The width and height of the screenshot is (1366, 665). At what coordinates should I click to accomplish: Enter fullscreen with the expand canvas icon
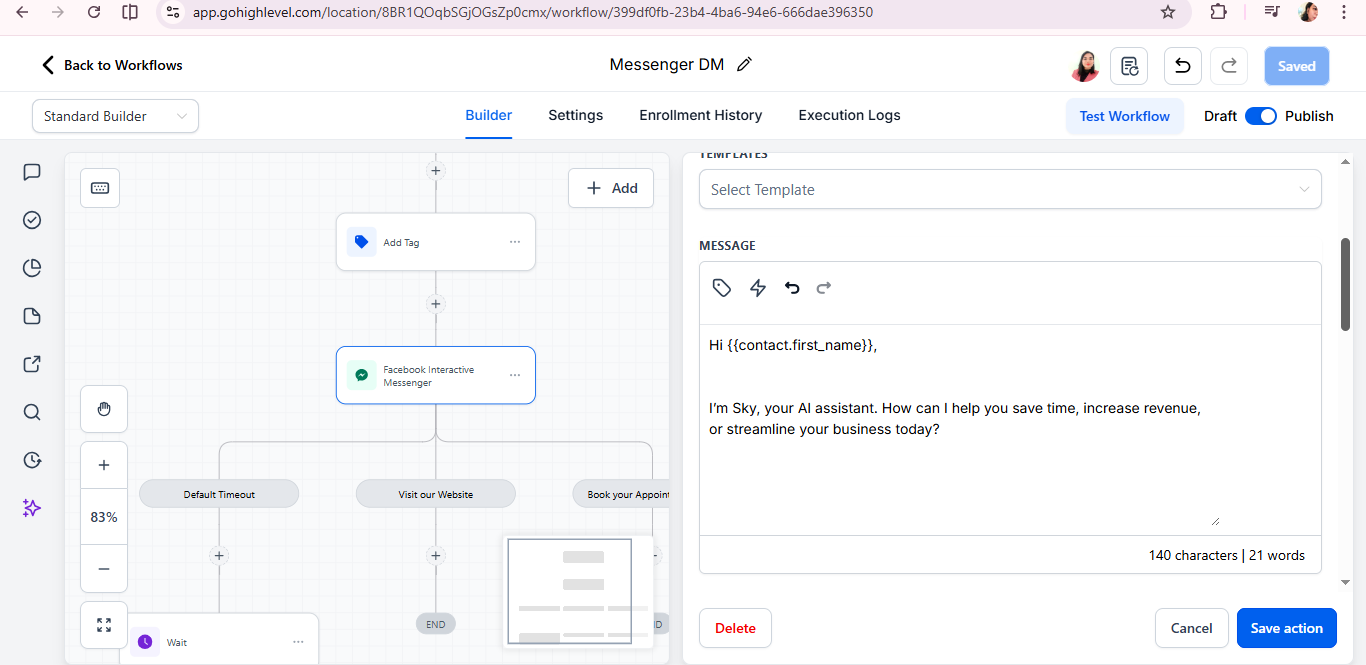click(x=104, y=624)
